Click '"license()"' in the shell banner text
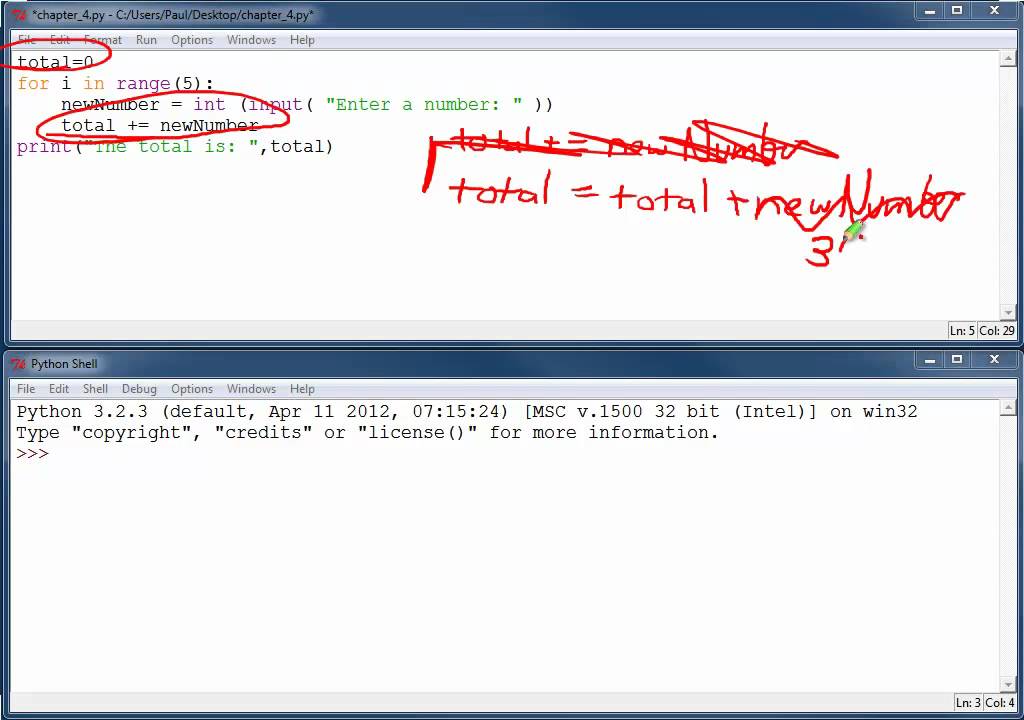Image resolution: width=1024 pixels, height=720 pixels. pos(418,433)
